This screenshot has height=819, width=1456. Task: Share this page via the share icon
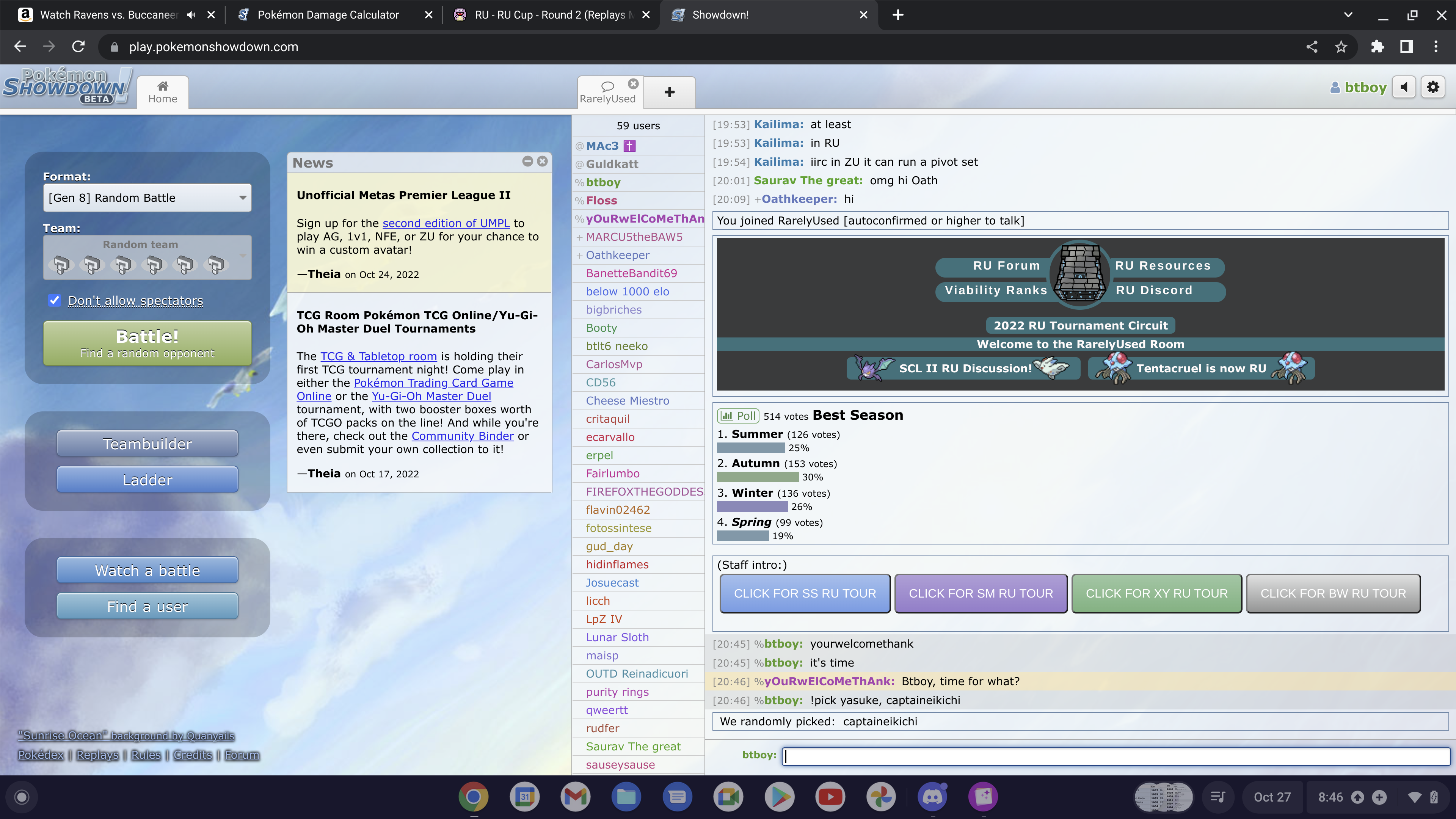click(x=1312, y=47)
